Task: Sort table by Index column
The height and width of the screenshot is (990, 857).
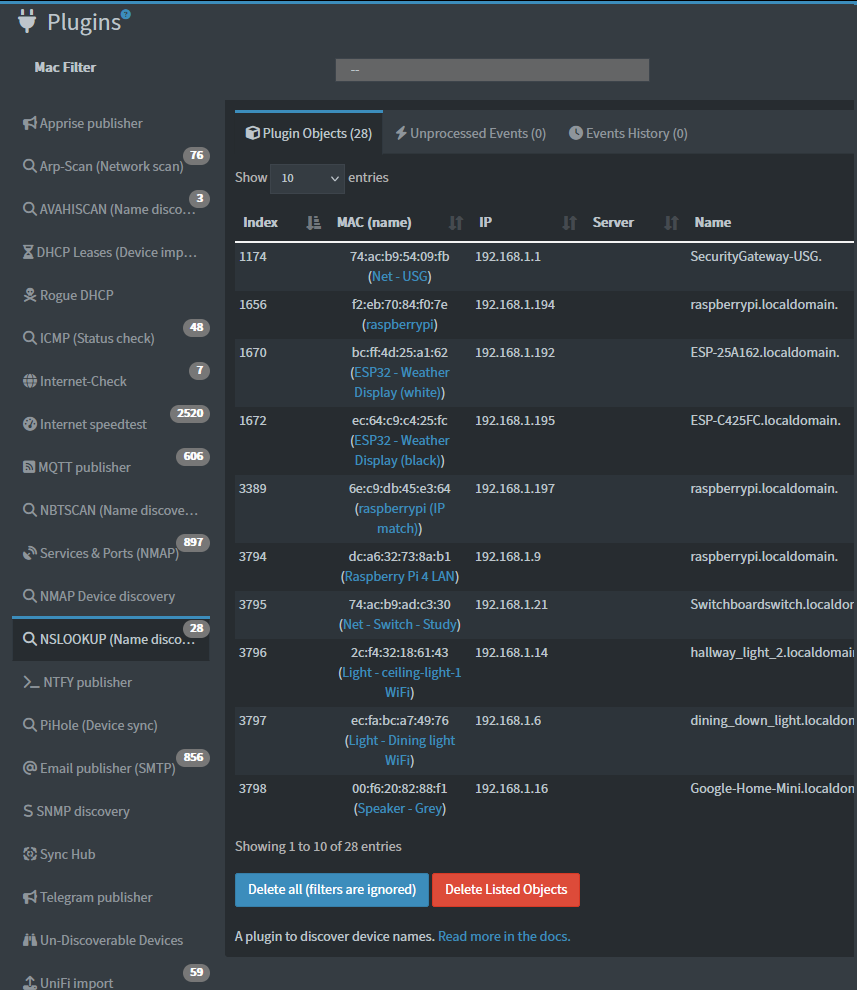Action: click(282, 222)
